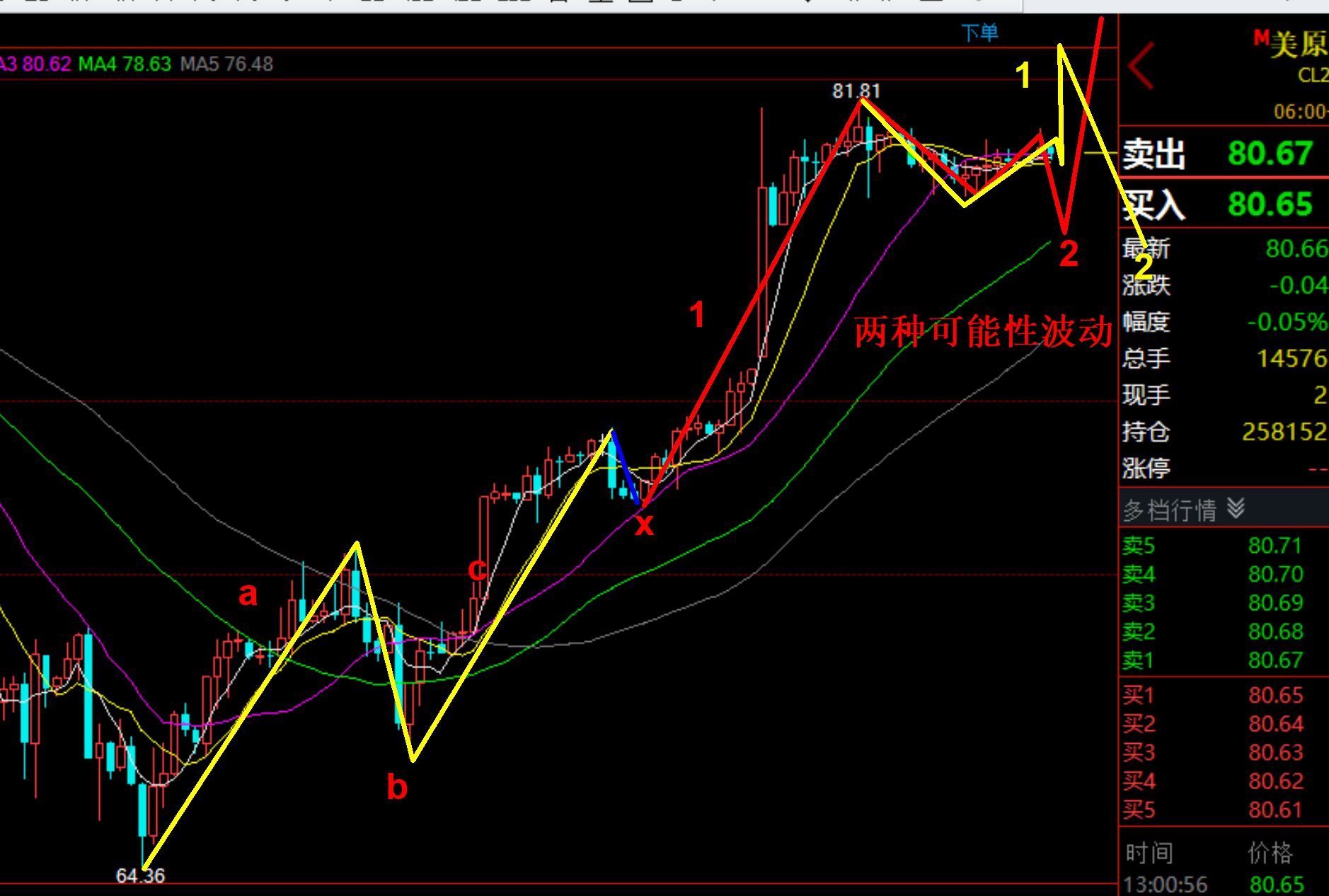
Task: Select the 最新 latest price row
Action: (x=1224, y=248)
